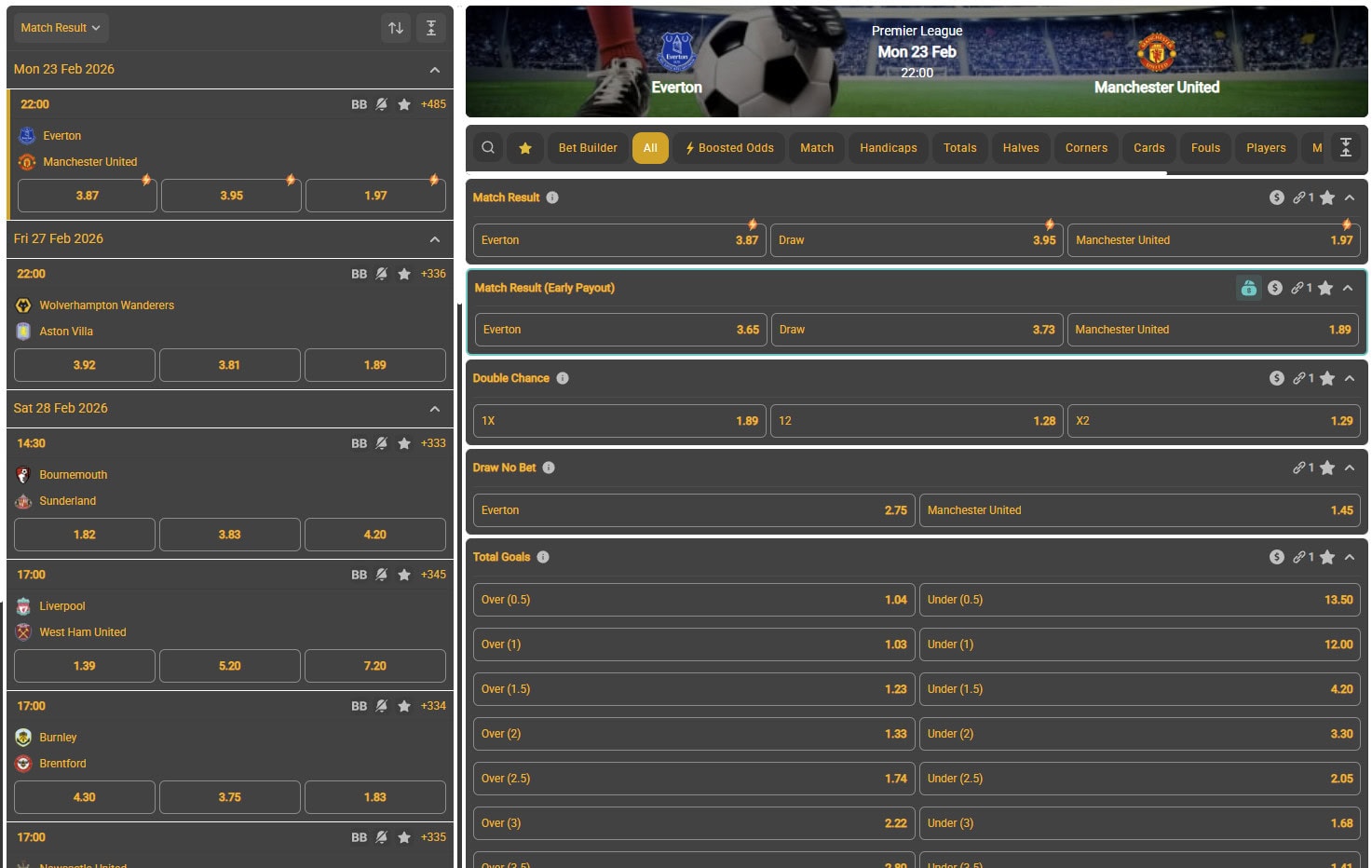The width and height of the screenshot is (1372, 868).
Task: Collapse the Draw No Bet market chevron
Action: pyautogui.click(x=1350, y=468)
